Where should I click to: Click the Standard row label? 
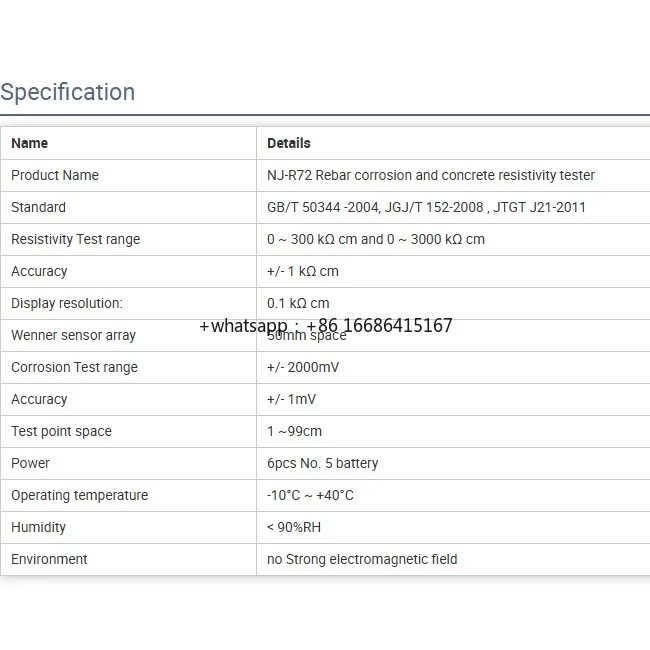pos(38,207)
